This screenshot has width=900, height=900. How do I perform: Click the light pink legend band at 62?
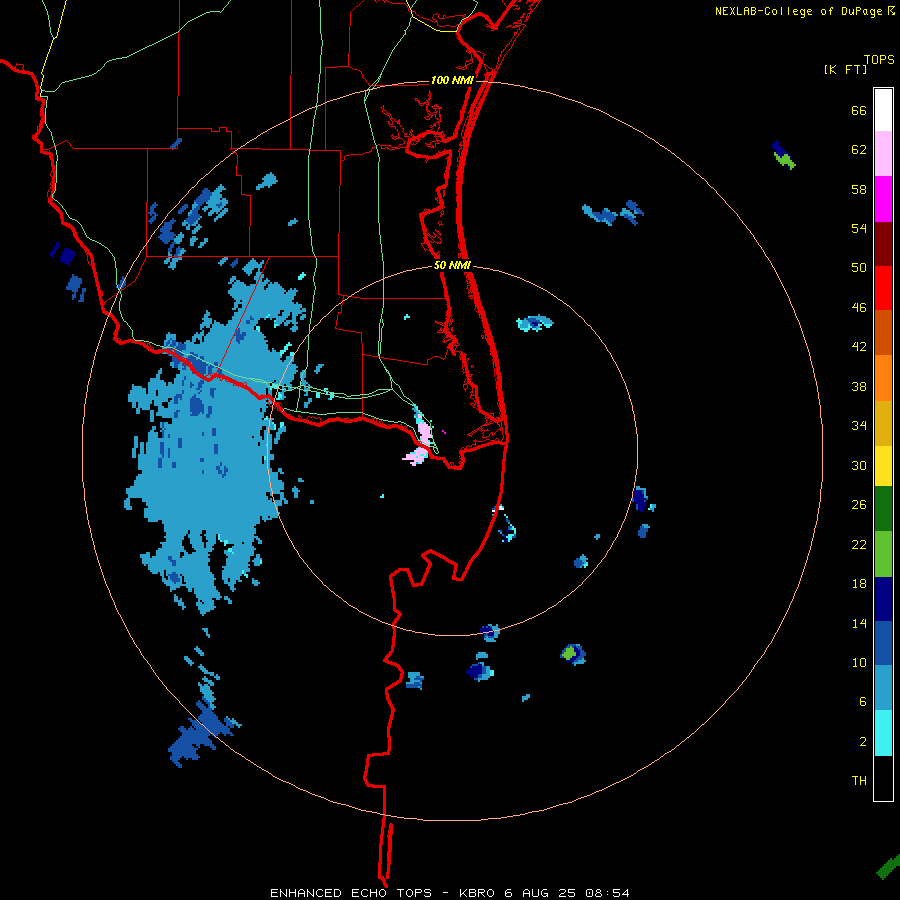point(883,153)
